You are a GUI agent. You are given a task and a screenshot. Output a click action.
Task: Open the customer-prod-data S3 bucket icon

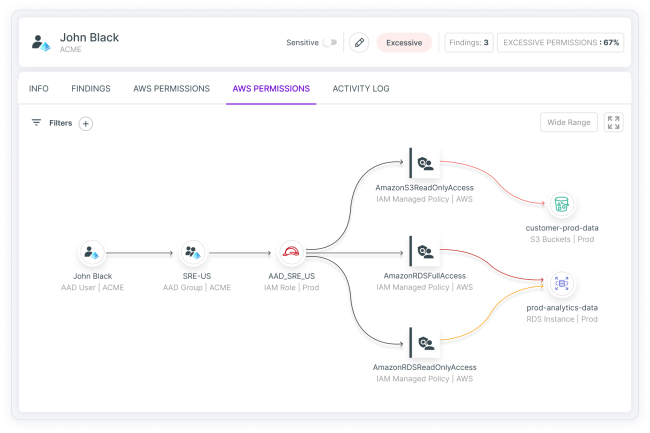tap(561, 205)
